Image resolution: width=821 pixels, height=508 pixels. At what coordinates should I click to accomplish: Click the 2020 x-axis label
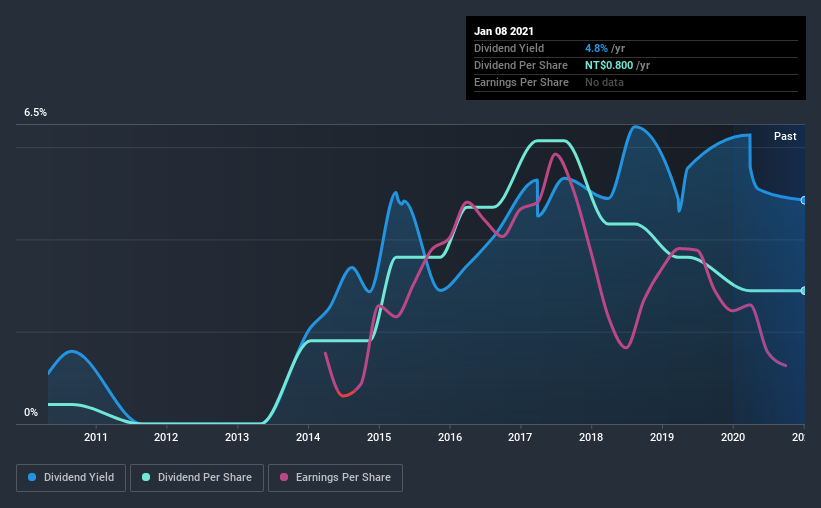[x=733, y=437]
